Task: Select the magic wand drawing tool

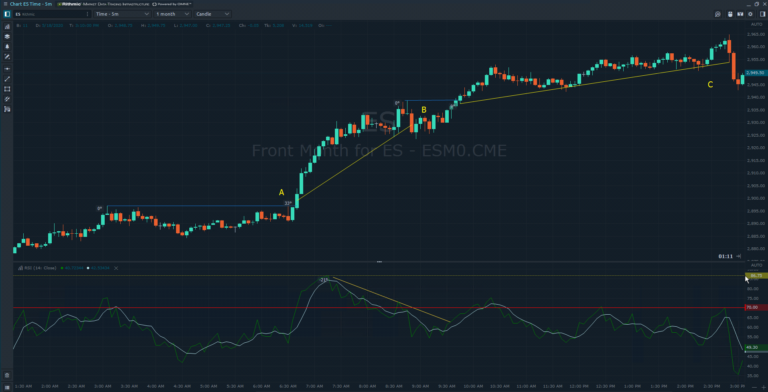Action: pyautogui.click(x=7, y=57)
